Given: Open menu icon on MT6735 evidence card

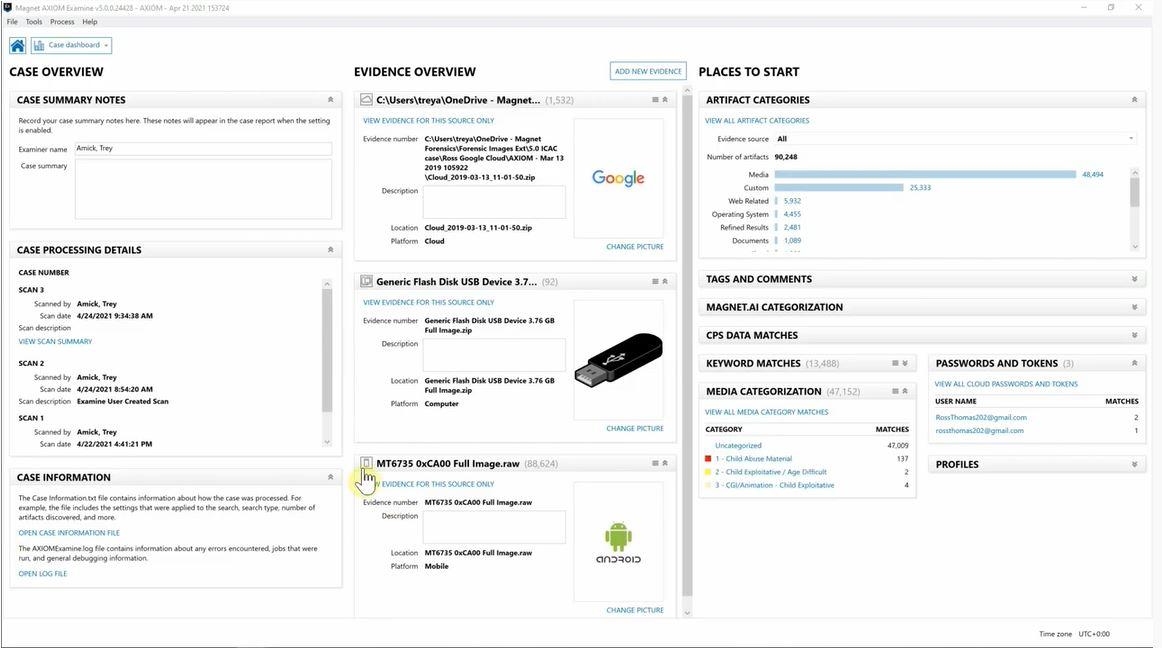Looking at the screenshot, I should [655, 463].
